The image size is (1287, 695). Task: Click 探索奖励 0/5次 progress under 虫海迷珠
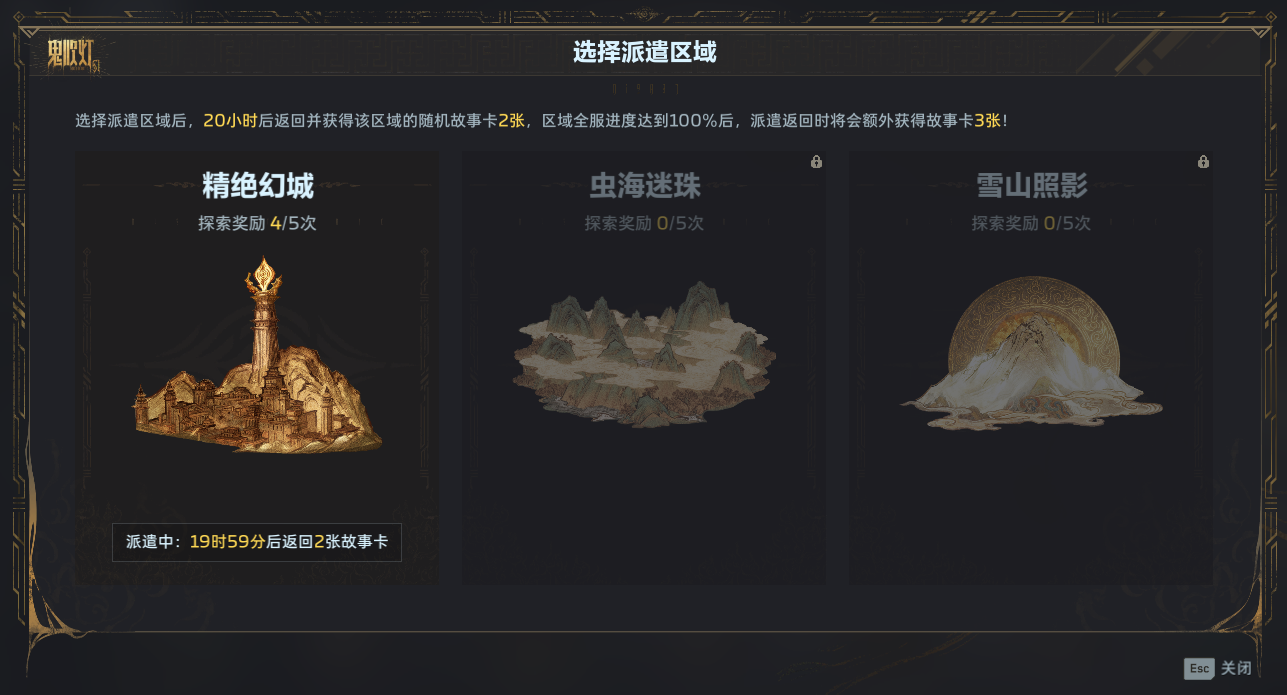(645, 223)
